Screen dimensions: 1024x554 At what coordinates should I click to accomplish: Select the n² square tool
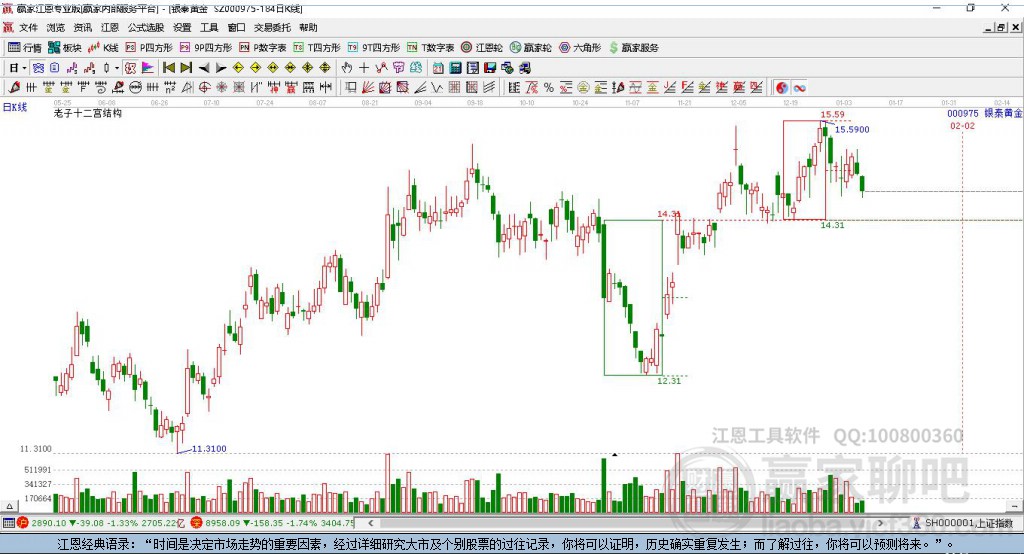[x=170, y=88]
